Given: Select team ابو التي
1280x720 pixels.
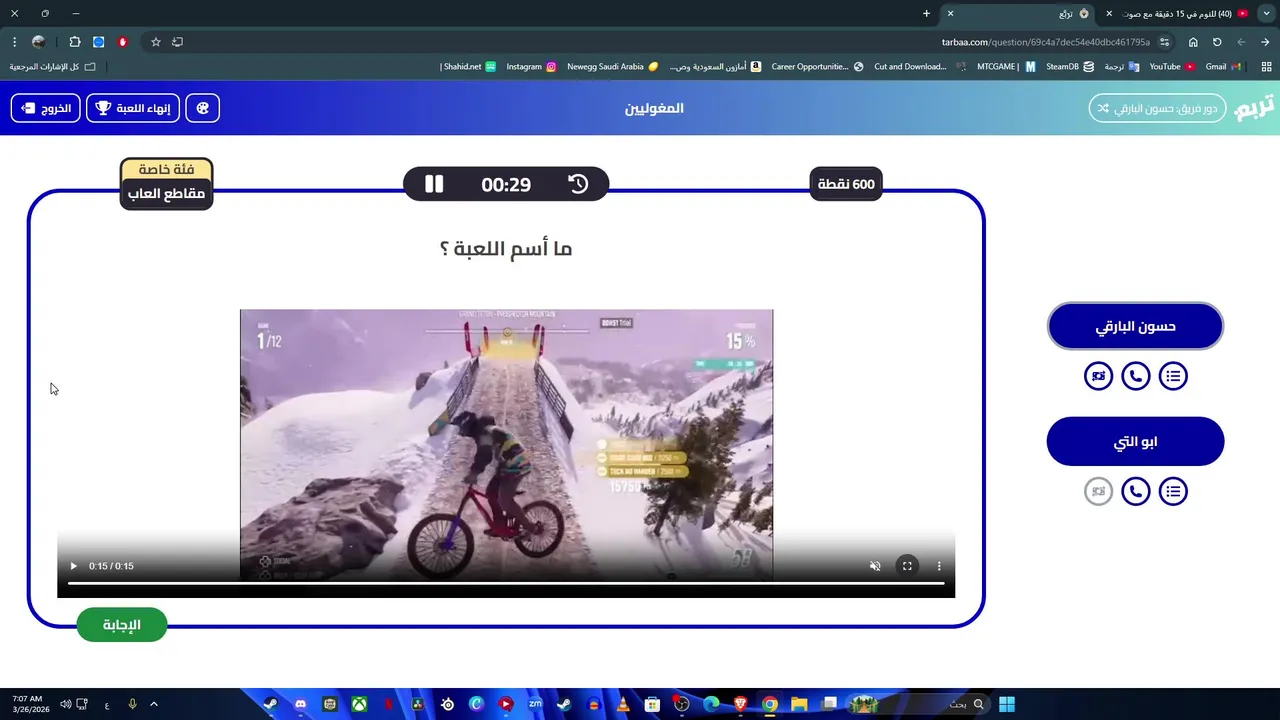Looking at the screenshot, I should (1135, 441).
